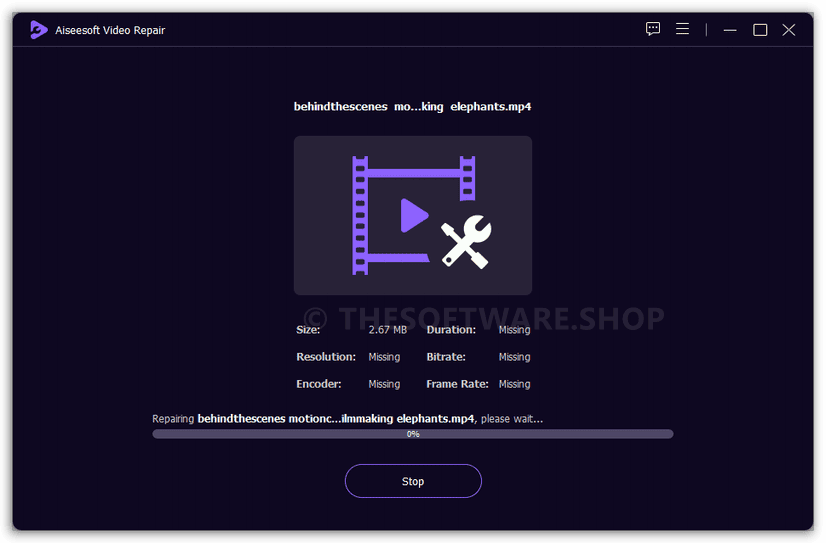Click the wrench and screwdriver repair icon
The image size is (826, 543).
pos(466,242)
